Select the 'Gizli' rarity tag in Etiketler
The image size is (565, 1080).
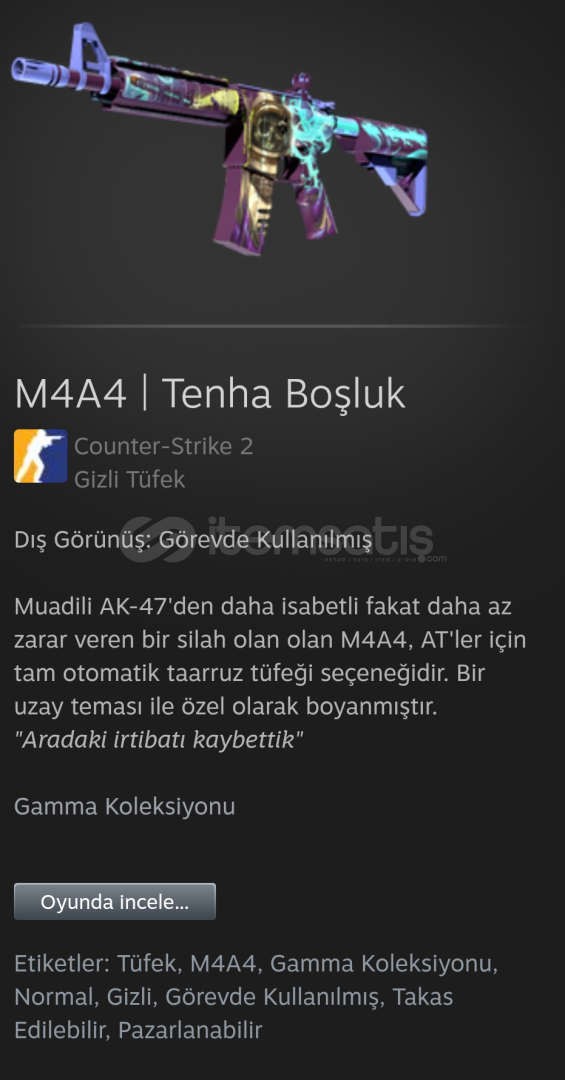[132, 997]
